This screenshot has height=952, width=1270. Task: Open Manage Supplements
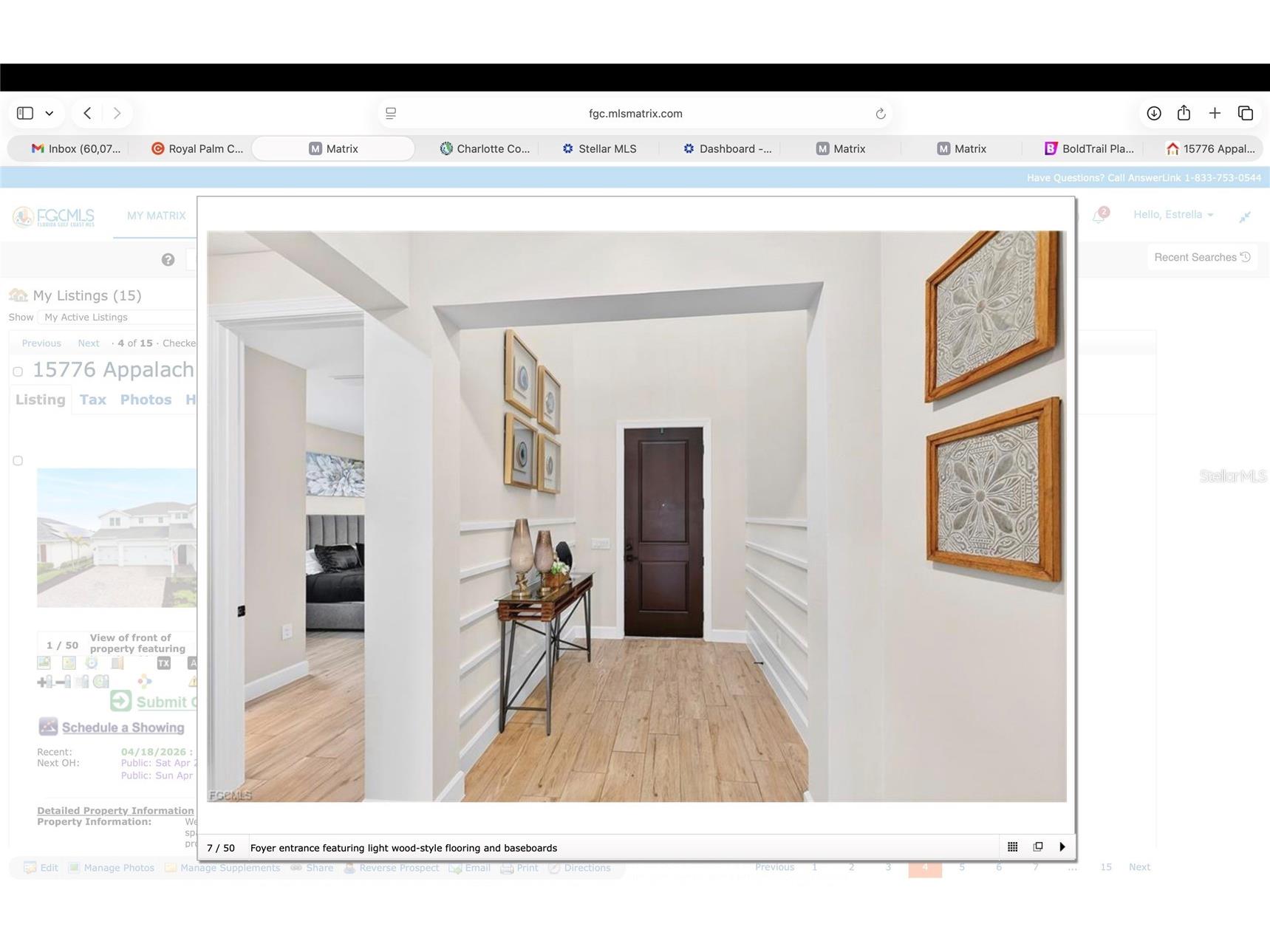coord(222,868)
